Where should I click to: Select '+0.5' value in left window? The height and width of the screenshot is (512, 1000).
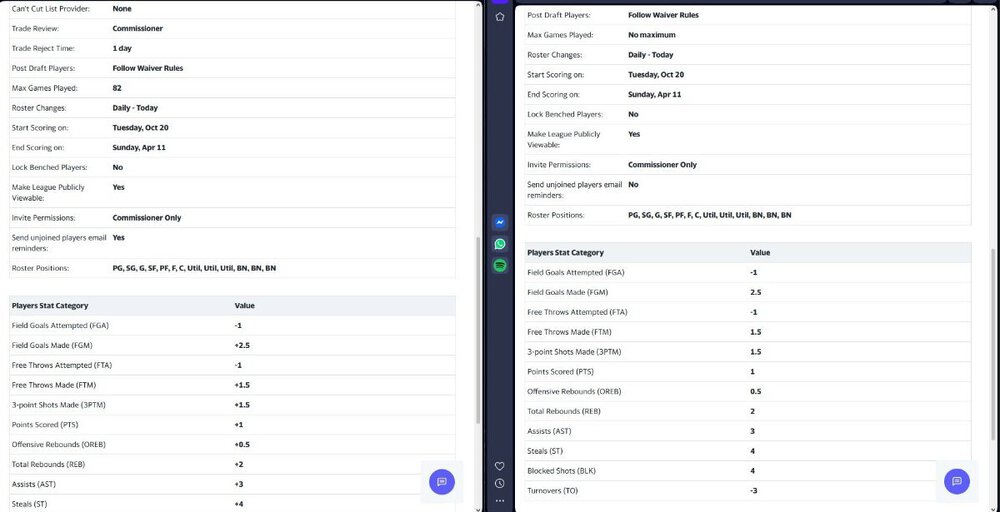click(242, 444)
